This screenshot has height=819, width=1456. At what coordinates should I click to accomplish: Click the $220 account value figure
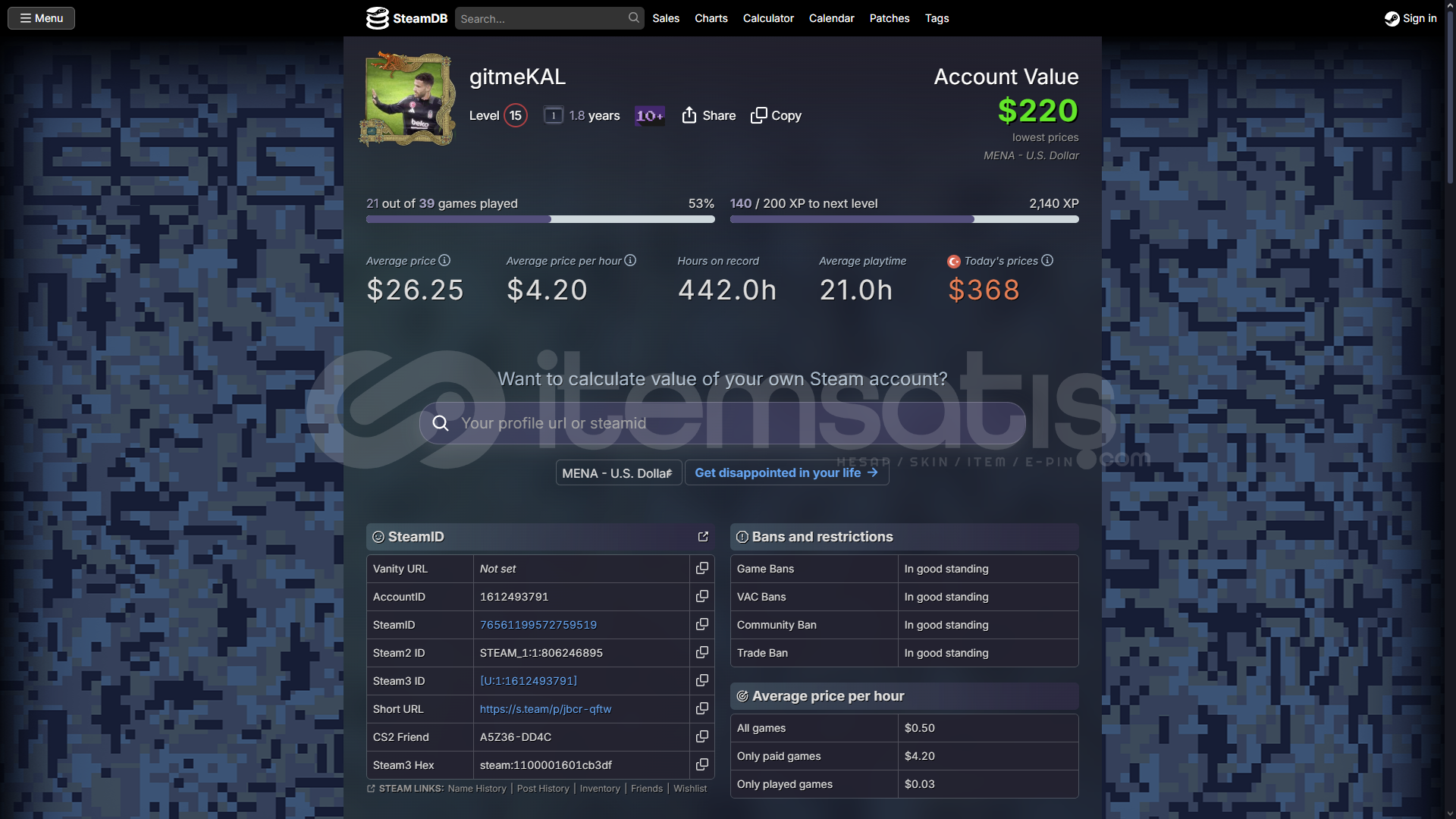pos(1037,111)
